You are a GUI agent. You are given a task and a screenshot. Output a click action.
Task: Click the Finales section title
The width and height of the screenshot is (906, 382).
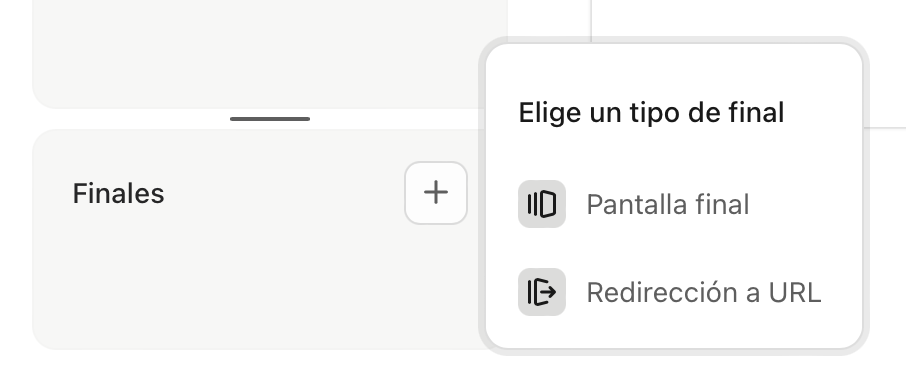coord(118,193)
